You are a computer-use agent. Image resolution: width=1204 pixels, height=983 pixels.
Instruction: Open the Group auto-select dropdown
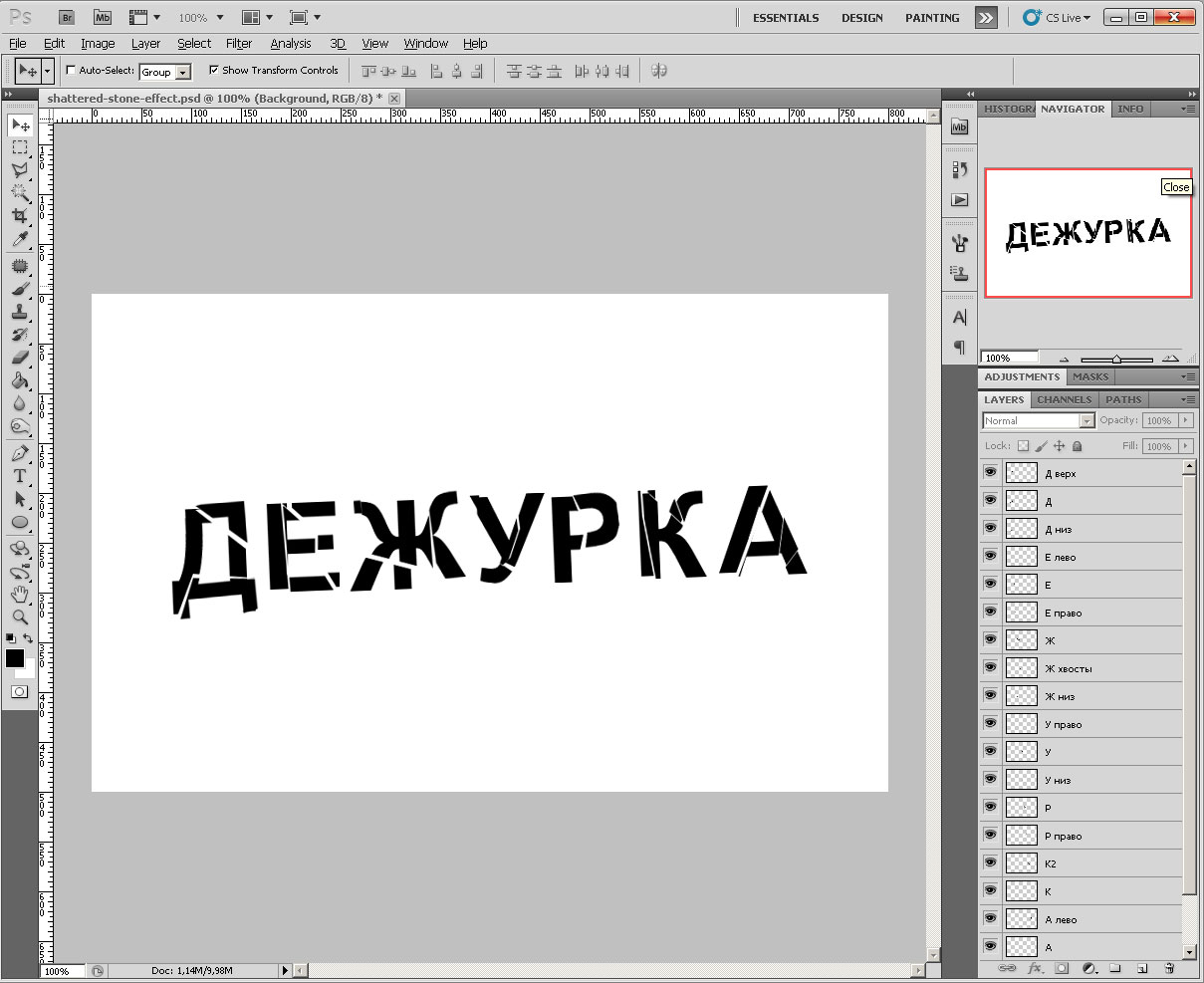pos(183,72)
